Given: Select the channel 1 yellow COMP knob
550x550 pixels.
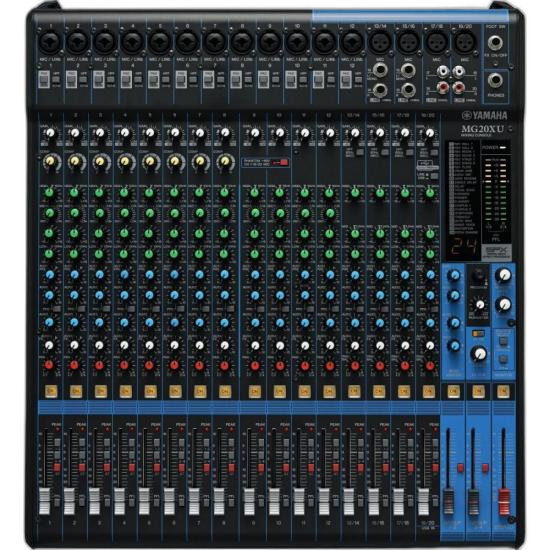Looking at the screenshot, I should tap(51, 162).
